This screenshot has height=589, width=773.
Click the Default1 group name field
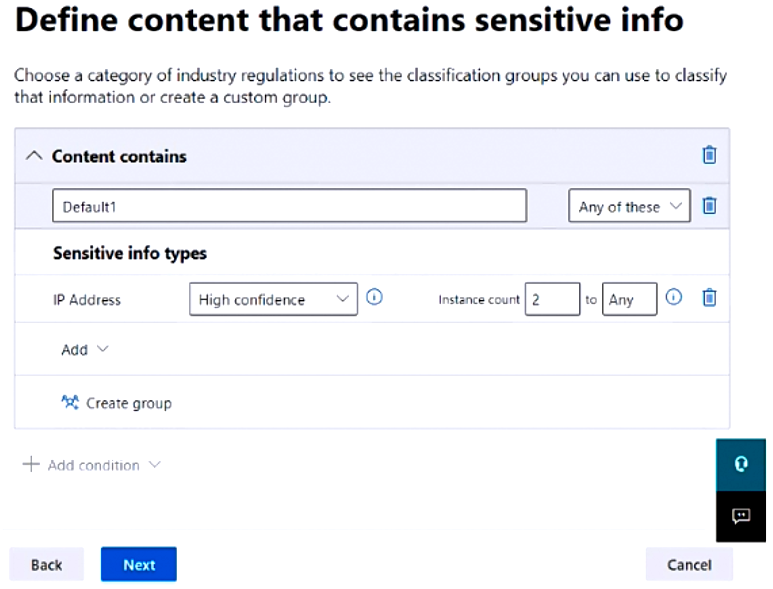point(289,207)
